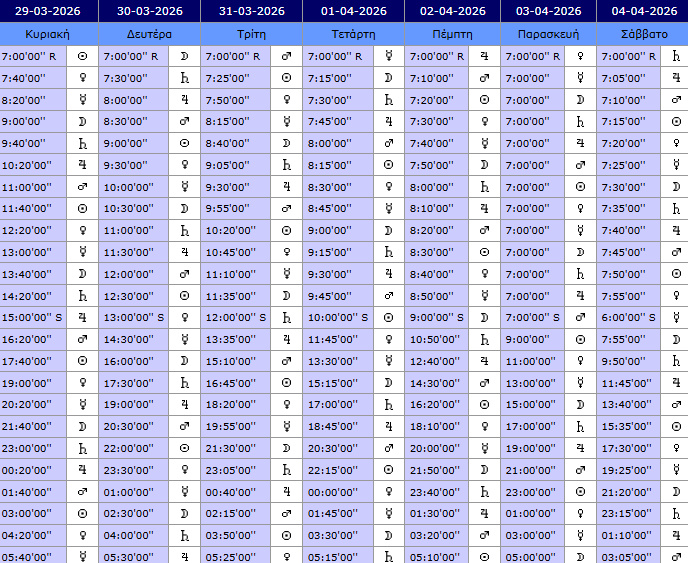Click the Σάββατο day column header

click(x=641, y=34)
